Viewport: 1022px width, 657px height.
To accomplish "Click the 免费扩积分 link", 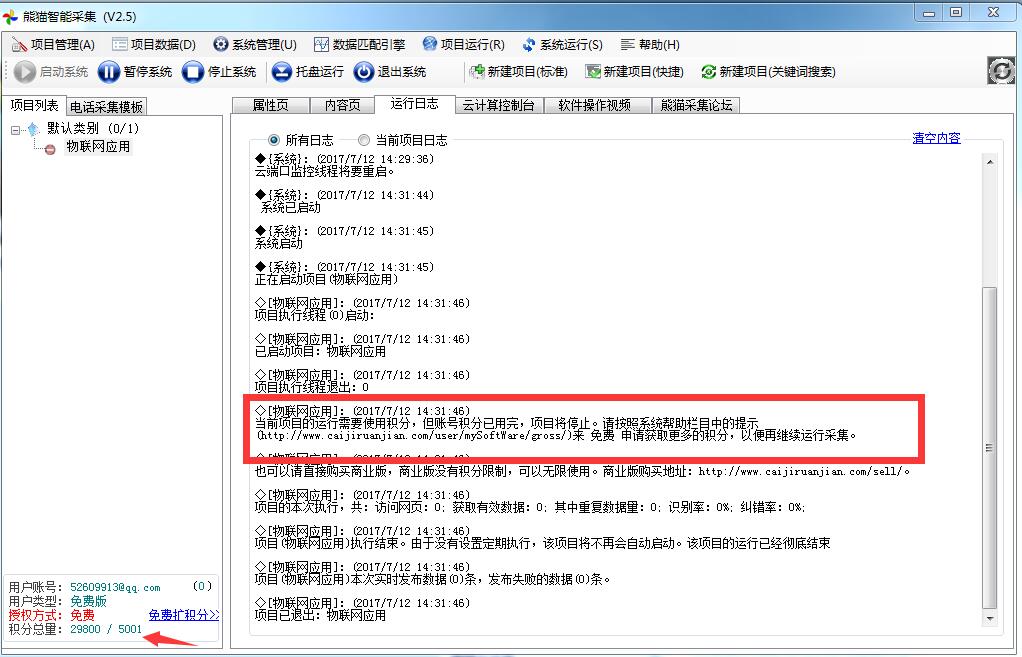I will pos(184,615).
